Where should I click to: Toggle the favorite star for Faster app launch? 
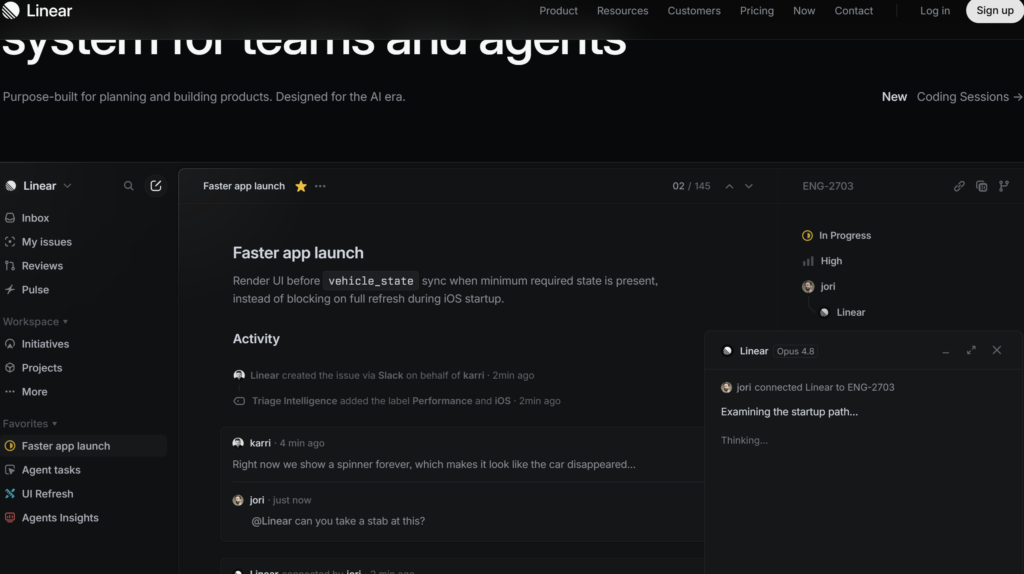click(x=300, y=186)
